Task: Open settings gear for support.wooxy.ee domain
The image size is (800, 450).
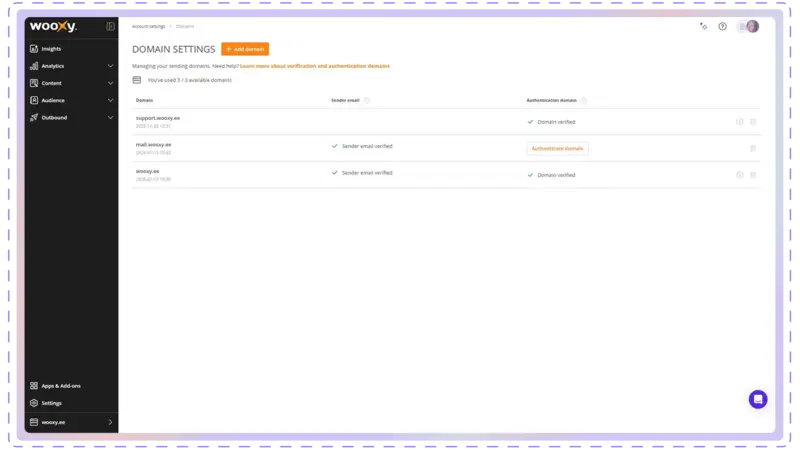Action: click(x=739, y=122)
